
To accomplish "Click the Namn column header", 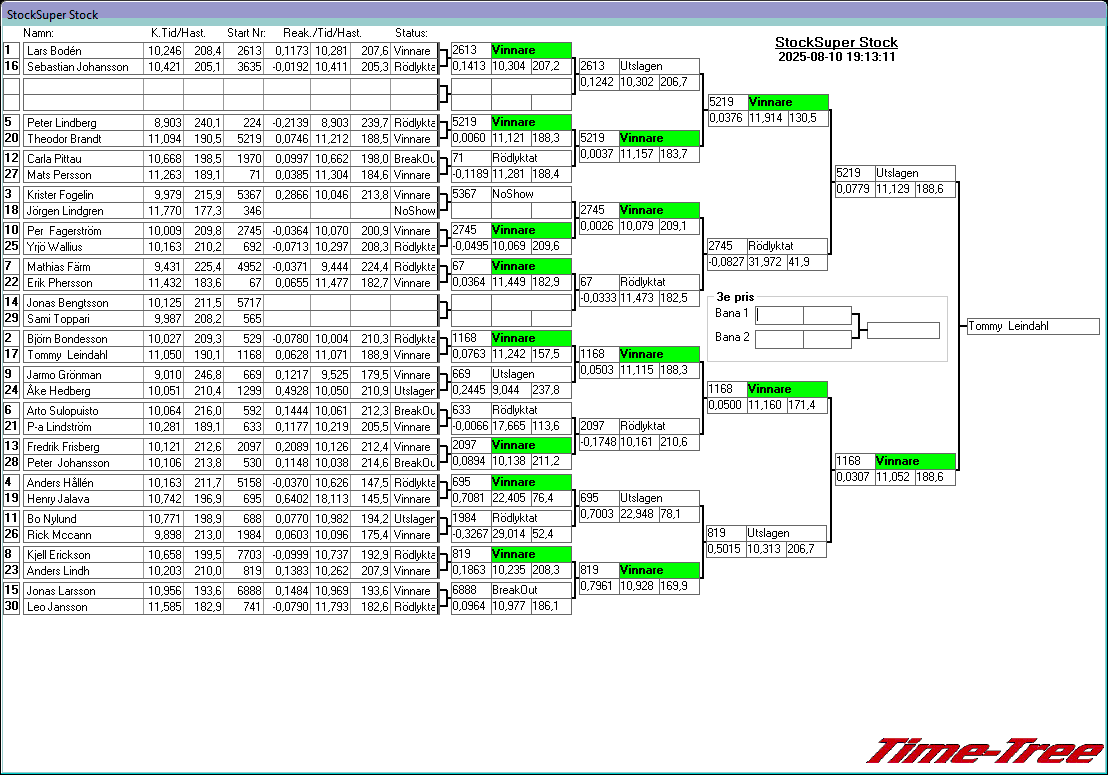I will point(38,33).
